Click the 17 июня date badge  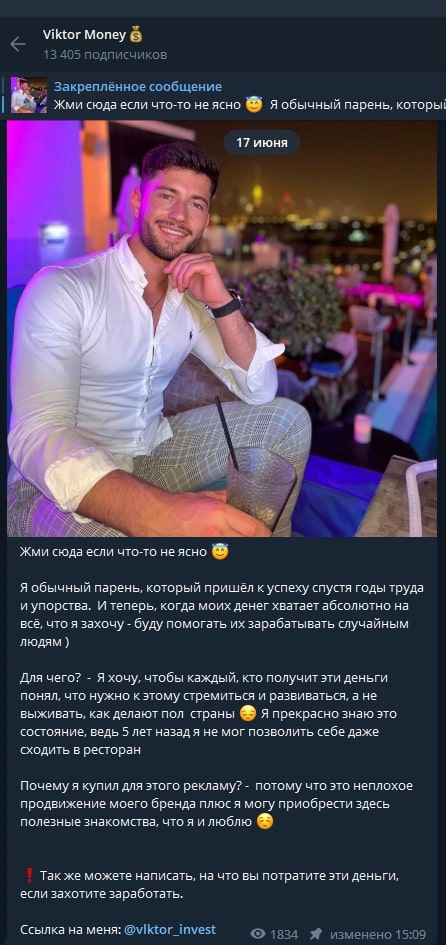tap(262, 143)
